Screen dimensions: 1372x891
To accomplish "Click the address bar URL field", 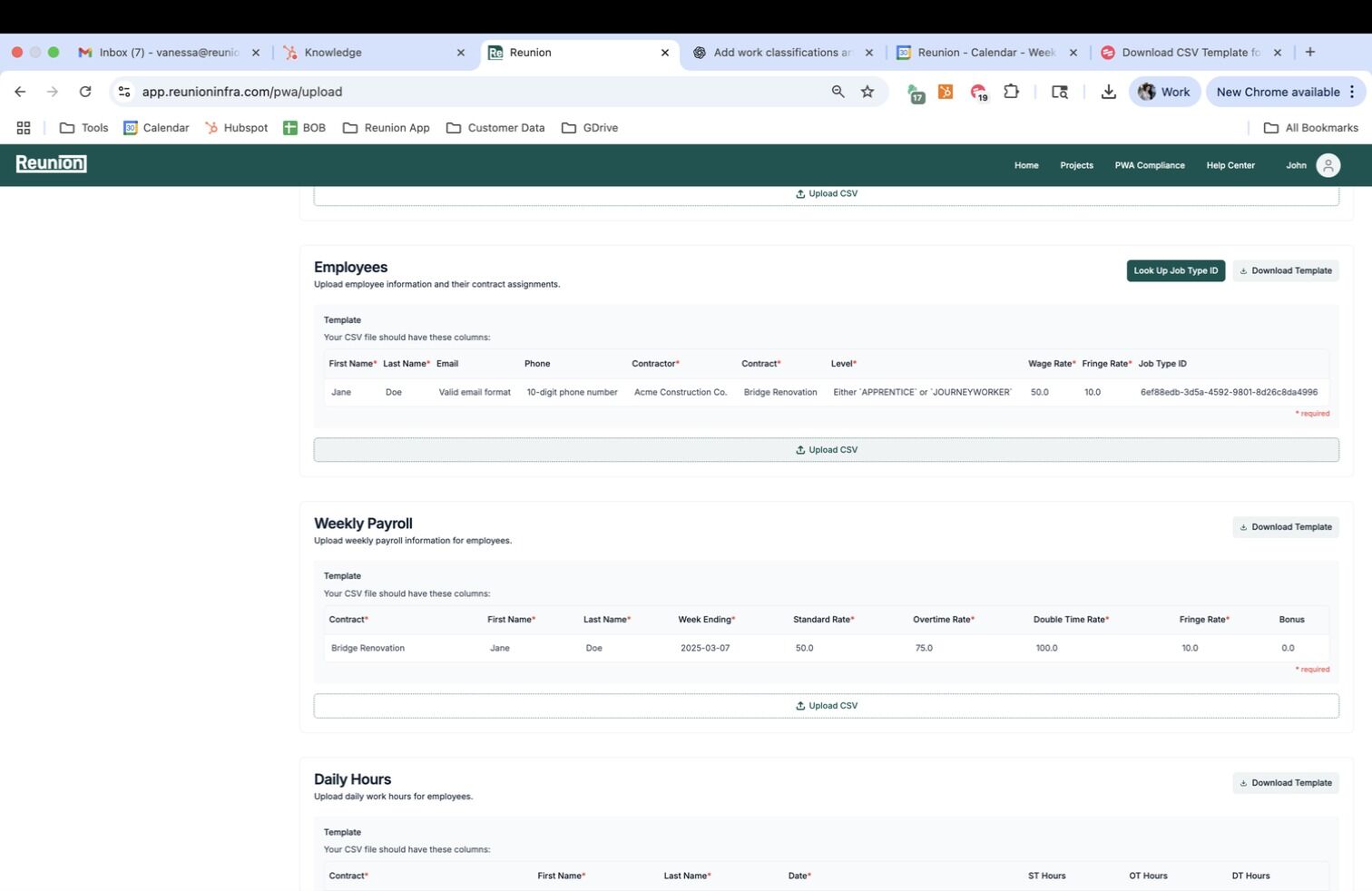I will [454, 92].
